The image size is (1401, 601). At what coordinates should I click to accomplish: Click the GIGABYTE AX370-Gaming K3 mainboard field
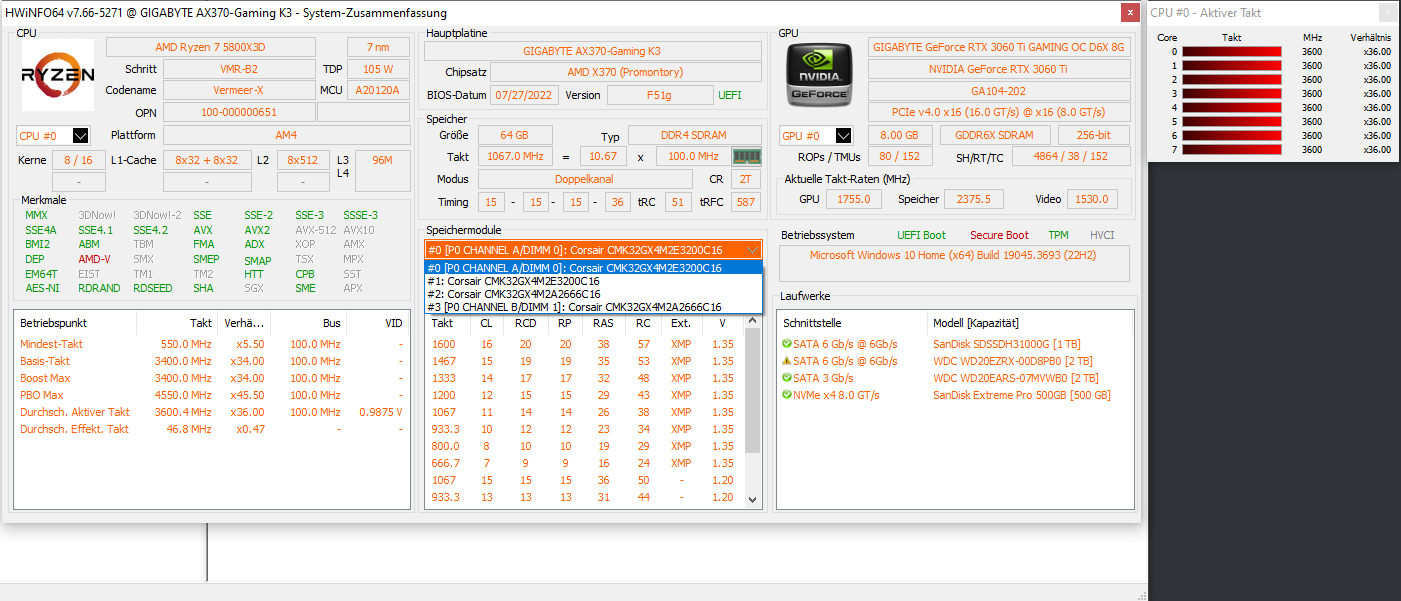click(591, 51)
